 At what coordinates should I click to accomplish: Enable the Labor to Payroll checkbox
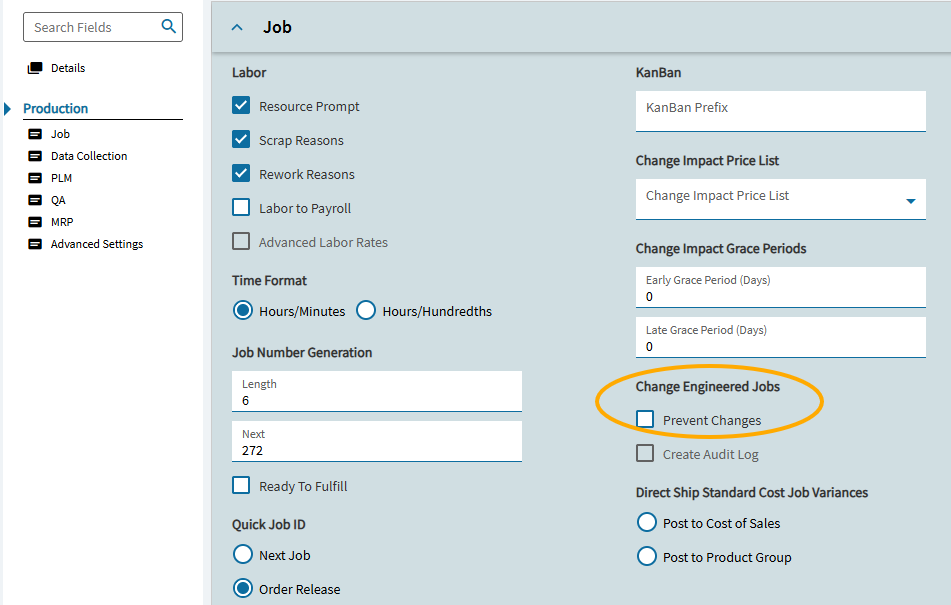(x=241, y=208)
